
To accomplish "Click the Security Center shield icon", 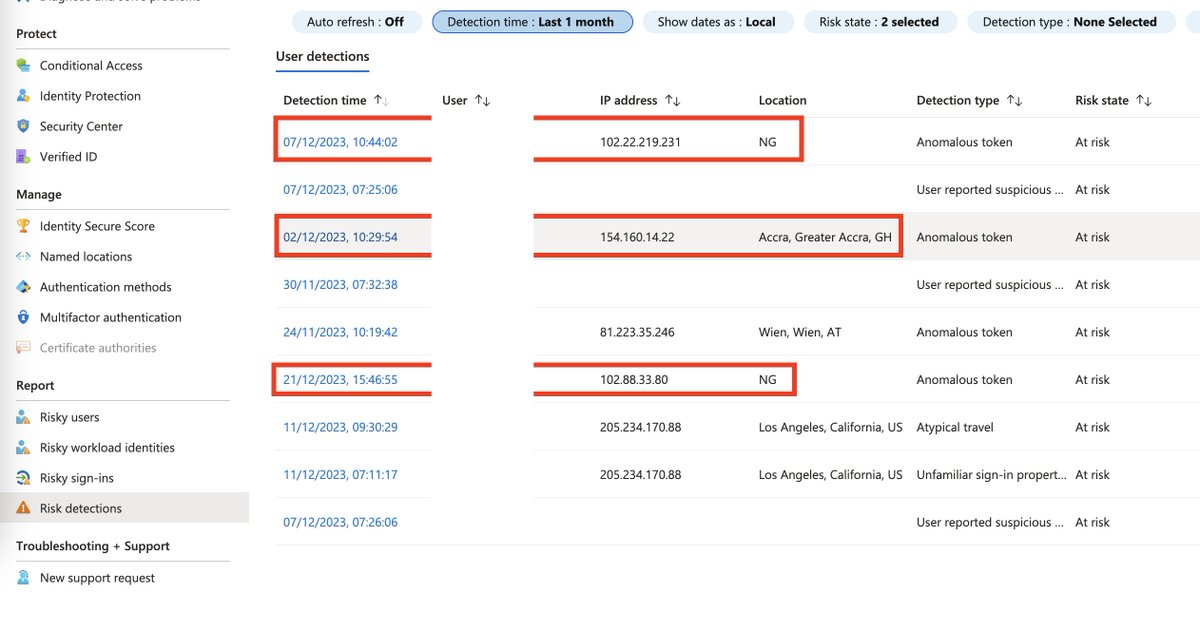I will 24,126.
